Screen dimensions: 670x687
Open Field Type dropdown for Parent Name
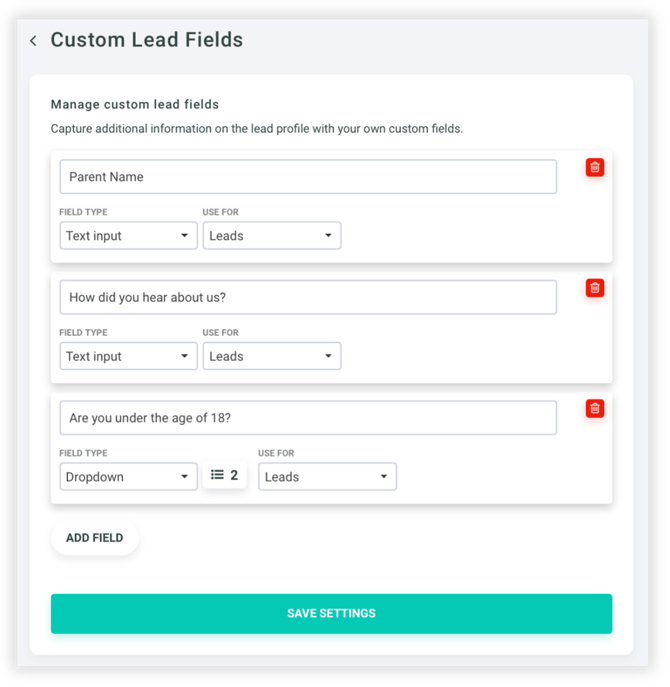128,236
